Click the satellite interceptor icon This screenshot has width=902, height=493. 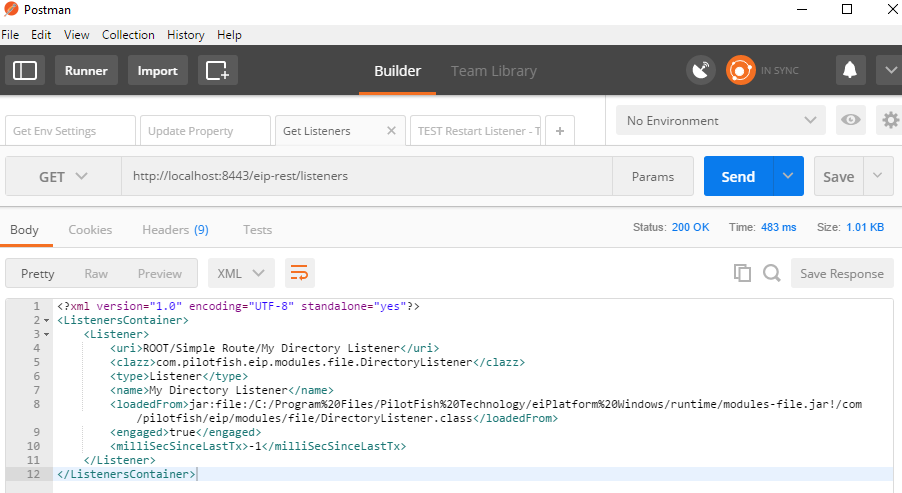coord(701,70)
